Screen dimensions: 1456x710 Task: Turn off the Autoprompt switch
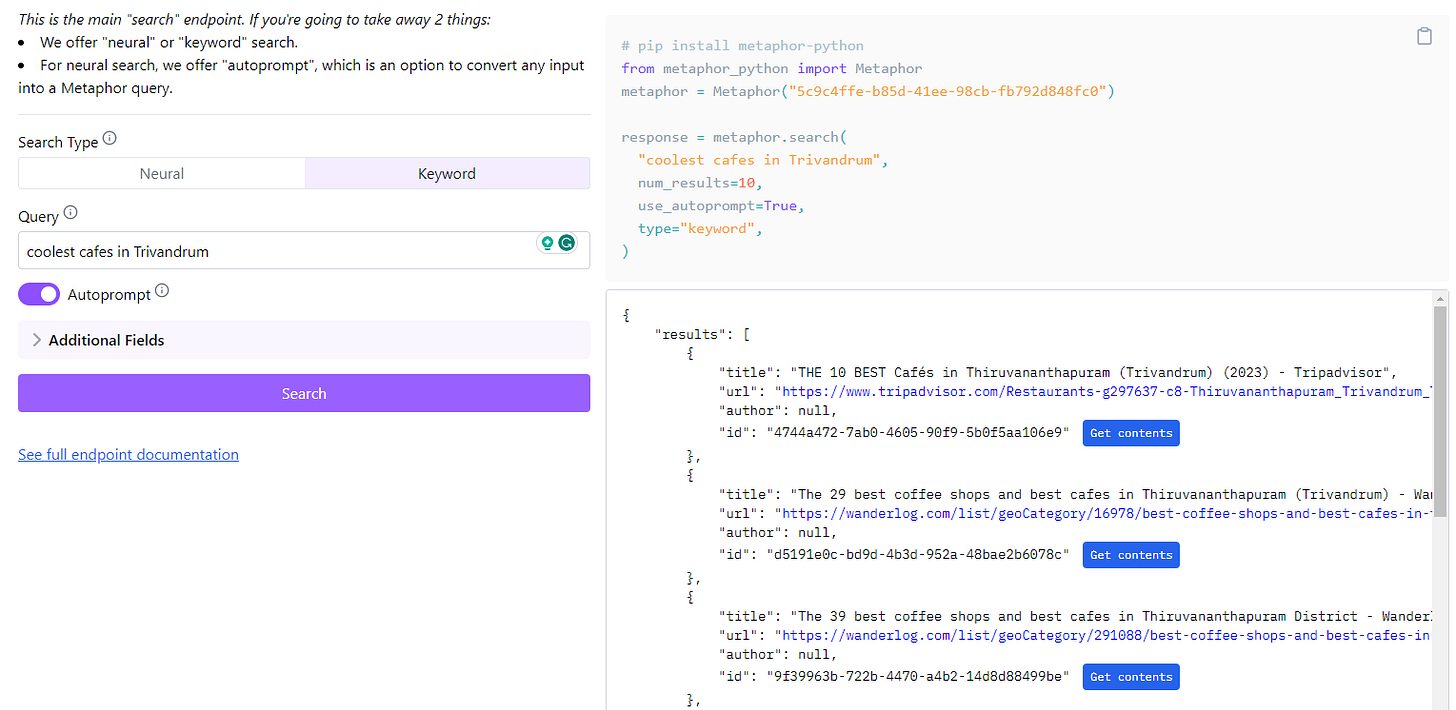39,294
